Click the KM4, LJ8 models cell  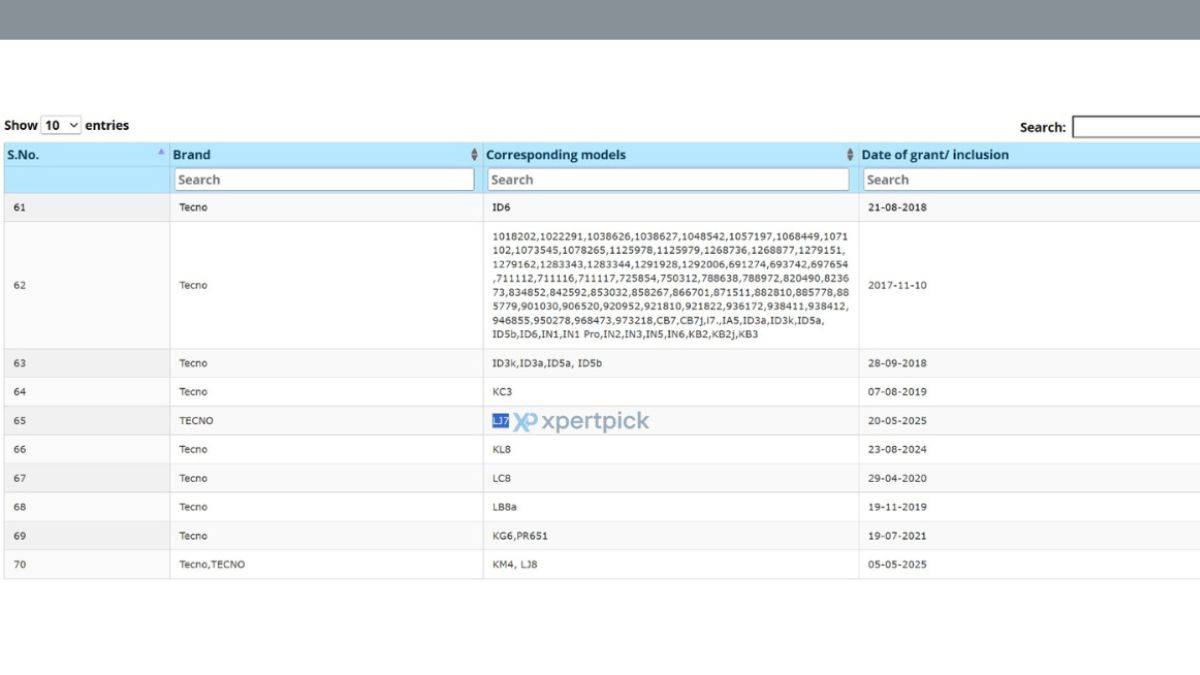tap(515, 564)
